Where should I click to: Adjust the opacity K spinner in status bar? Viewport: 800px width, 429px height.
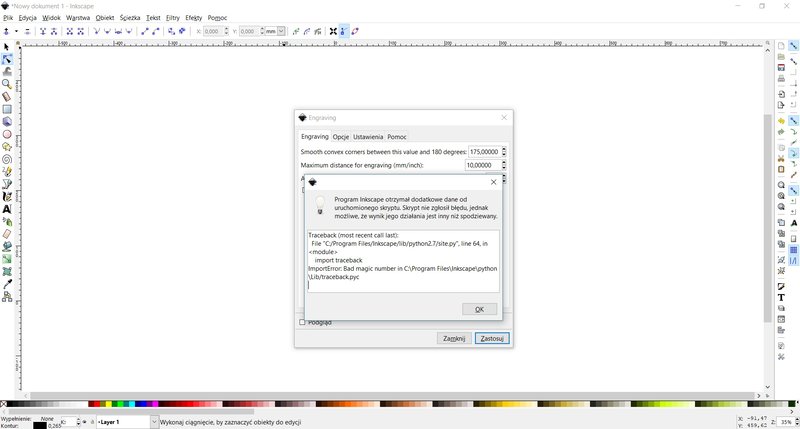(78, 422)
